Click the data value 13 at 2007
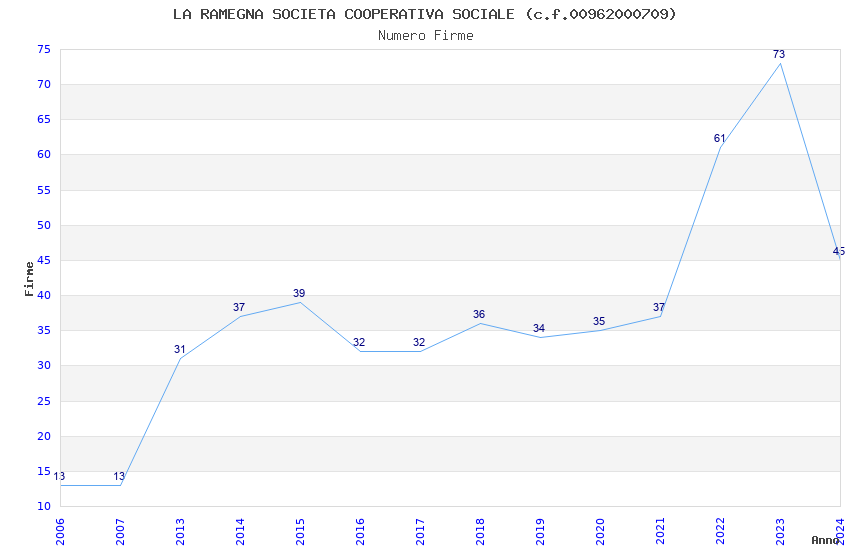The width and height of the screenshot is (850, 550). (119, 476)
